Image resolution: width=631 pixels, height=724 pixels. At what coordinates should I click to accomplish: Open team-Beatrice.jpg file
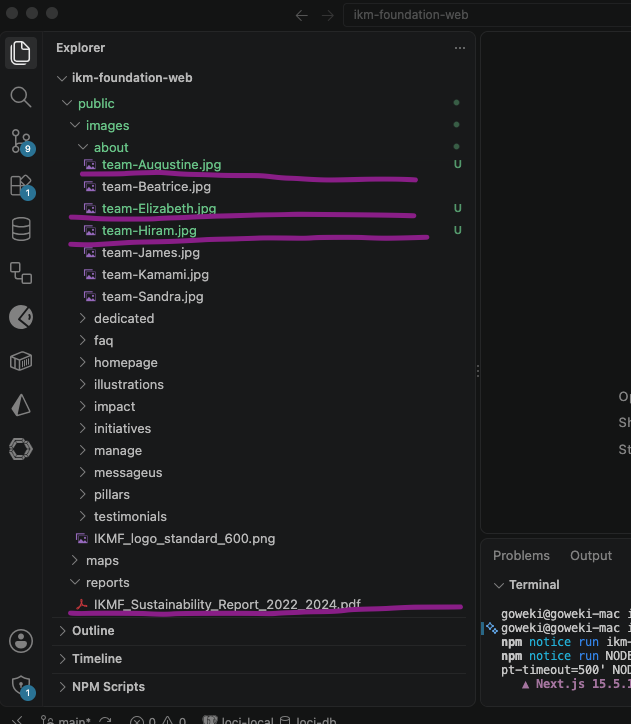pos(156,187)
